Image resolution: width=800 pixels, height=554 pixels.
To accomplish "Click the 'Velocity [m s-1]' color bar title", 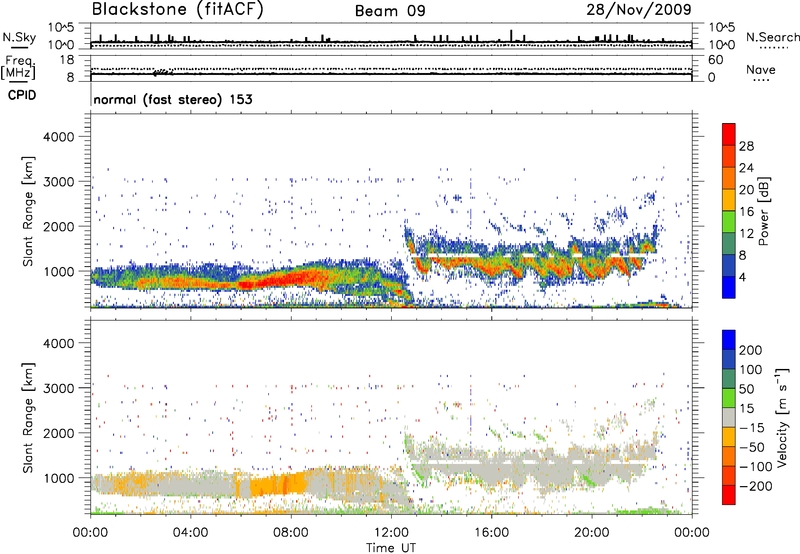I will click(782, 417).
